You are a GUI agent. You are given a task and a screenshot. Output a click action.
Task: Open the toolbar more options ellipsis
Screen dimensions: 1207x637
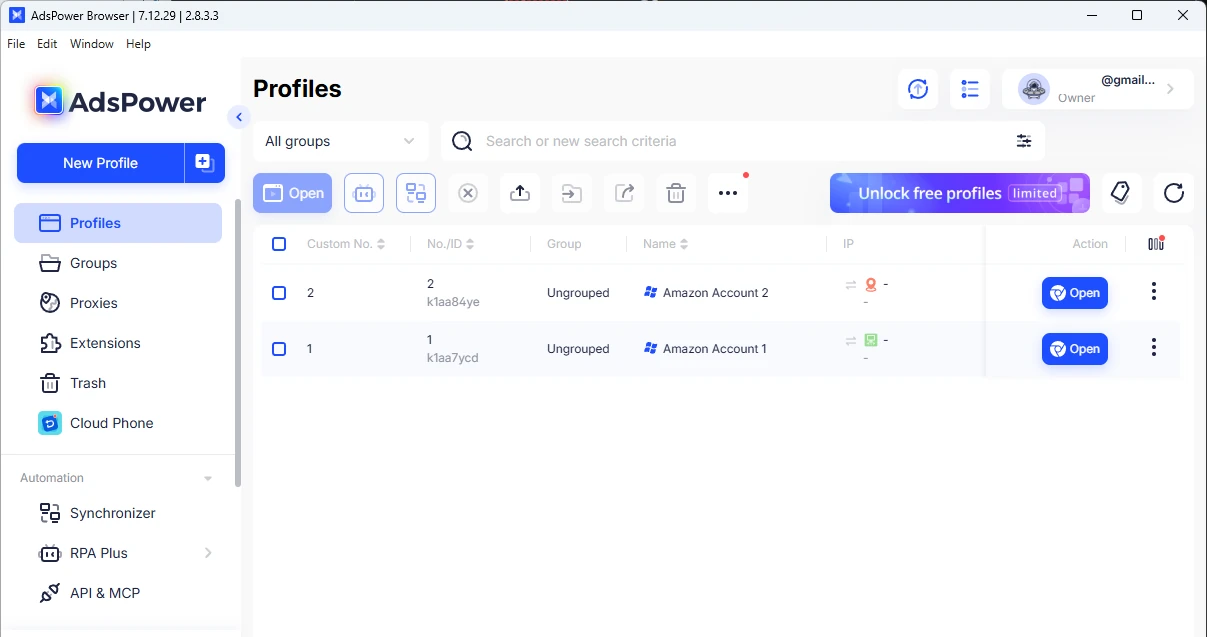[728, 193]
